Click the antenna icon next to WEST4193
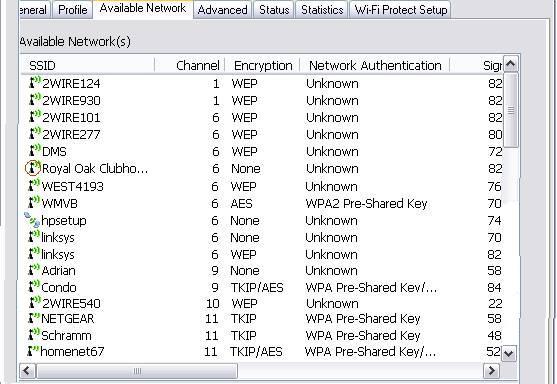 pyautogui.click(x=34, y=185)
